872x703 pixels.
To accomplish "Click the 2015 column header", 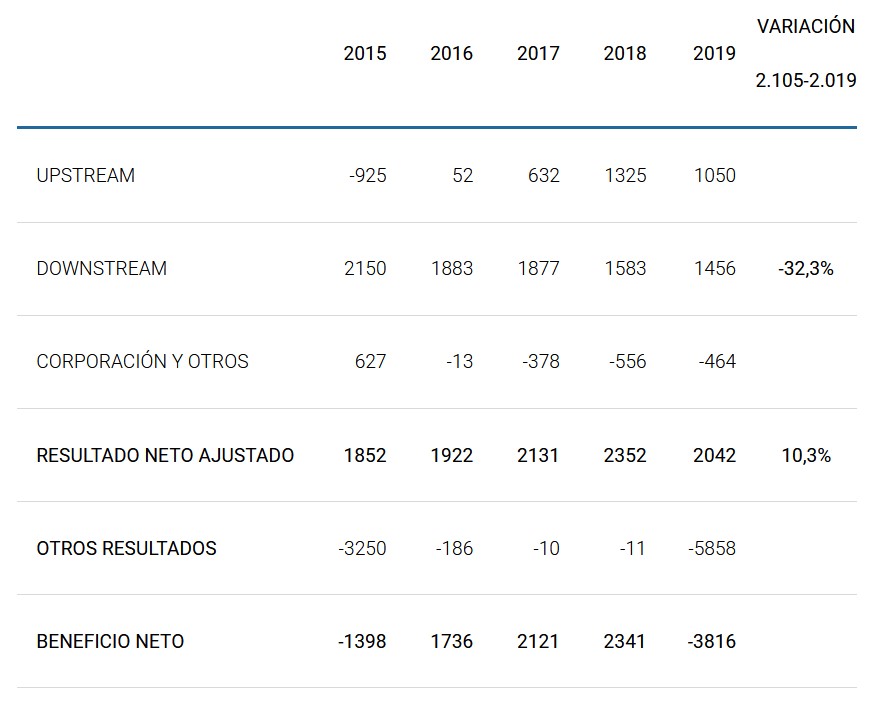I will point(364,54).
